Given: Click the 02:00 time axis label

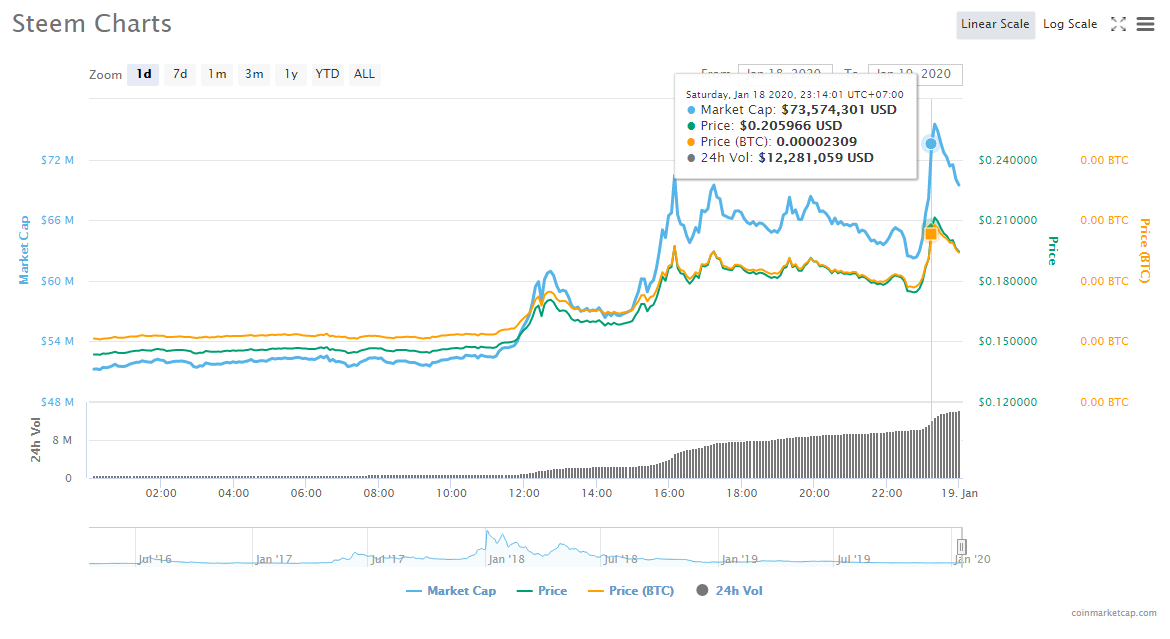Looking at the screenshot, I should tap(161, 493).
